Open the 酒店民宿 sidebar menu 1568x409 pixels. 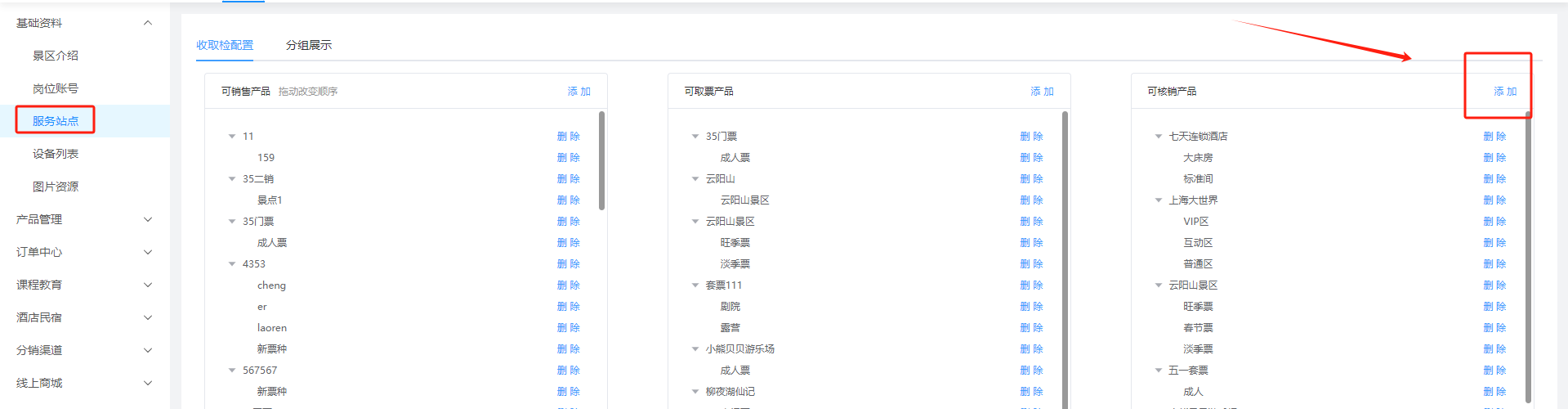coord(147,317)
